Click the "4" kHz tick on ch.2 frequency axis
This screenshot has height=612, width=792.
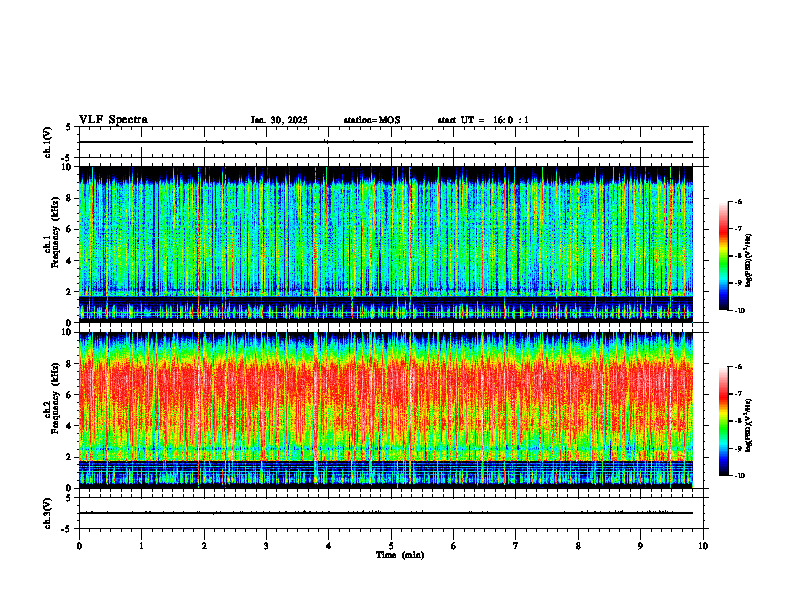(x=69, y=426)
